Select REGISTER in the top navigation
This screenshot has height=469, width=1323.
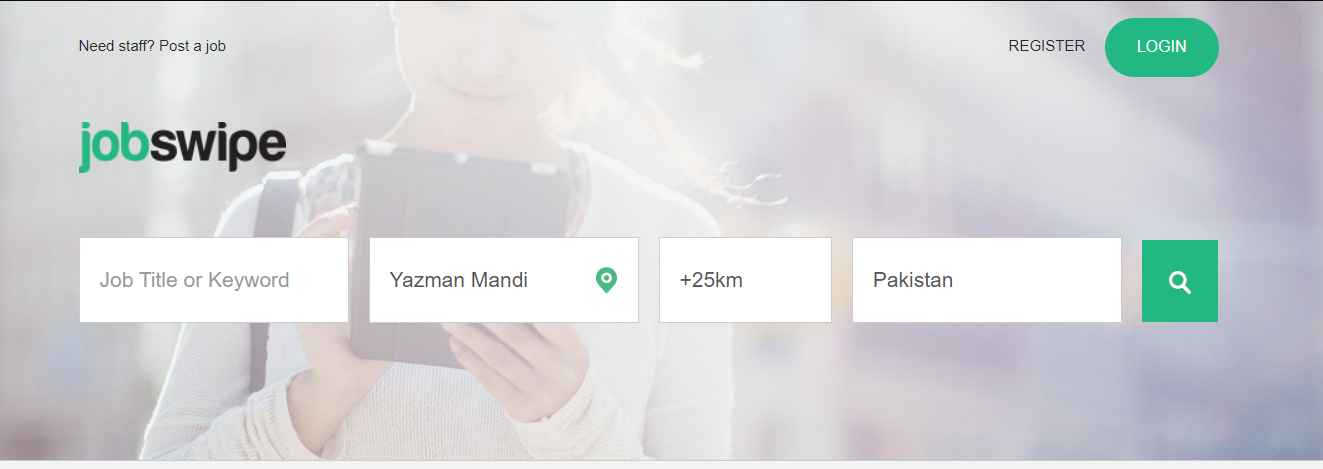coord(1046,46)
